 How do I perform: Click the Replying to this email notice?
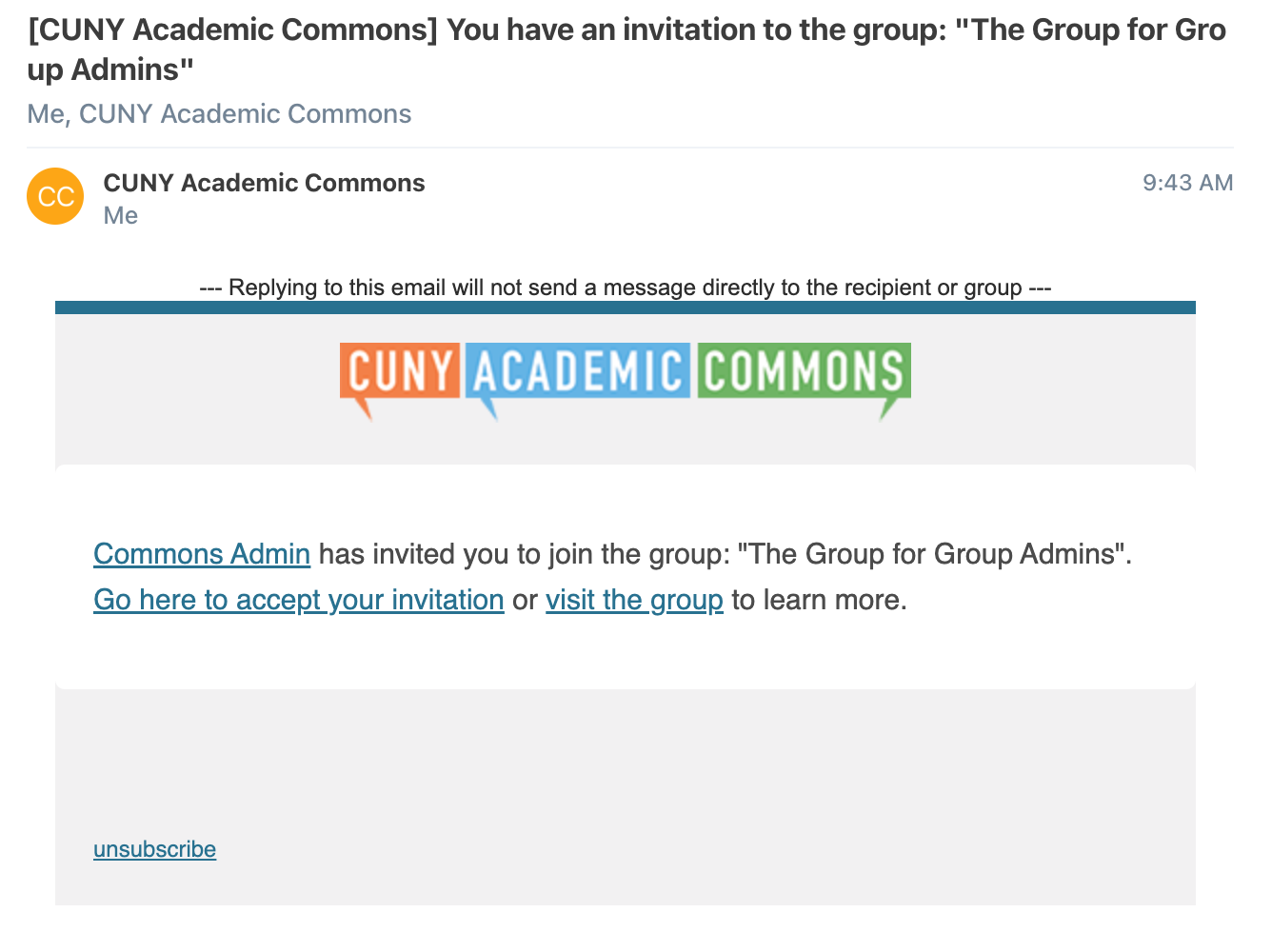[626, 288]
